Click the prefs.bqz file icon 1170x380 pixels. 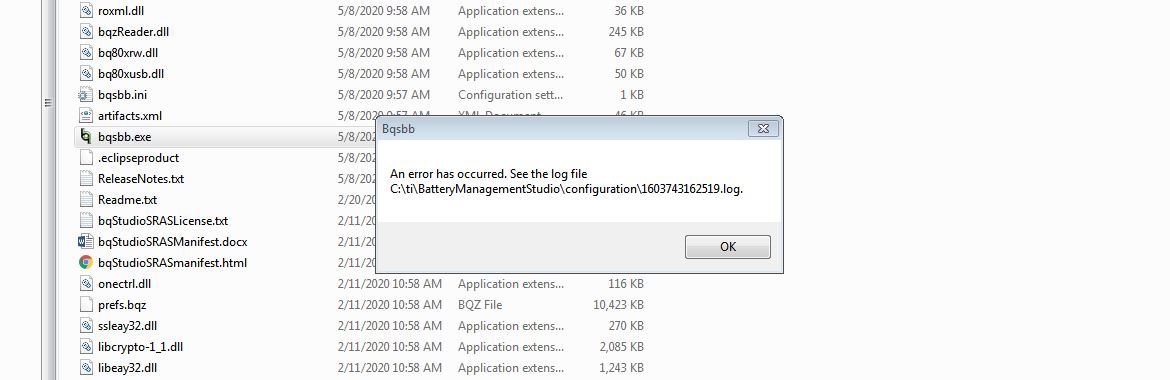pos(86,305)
